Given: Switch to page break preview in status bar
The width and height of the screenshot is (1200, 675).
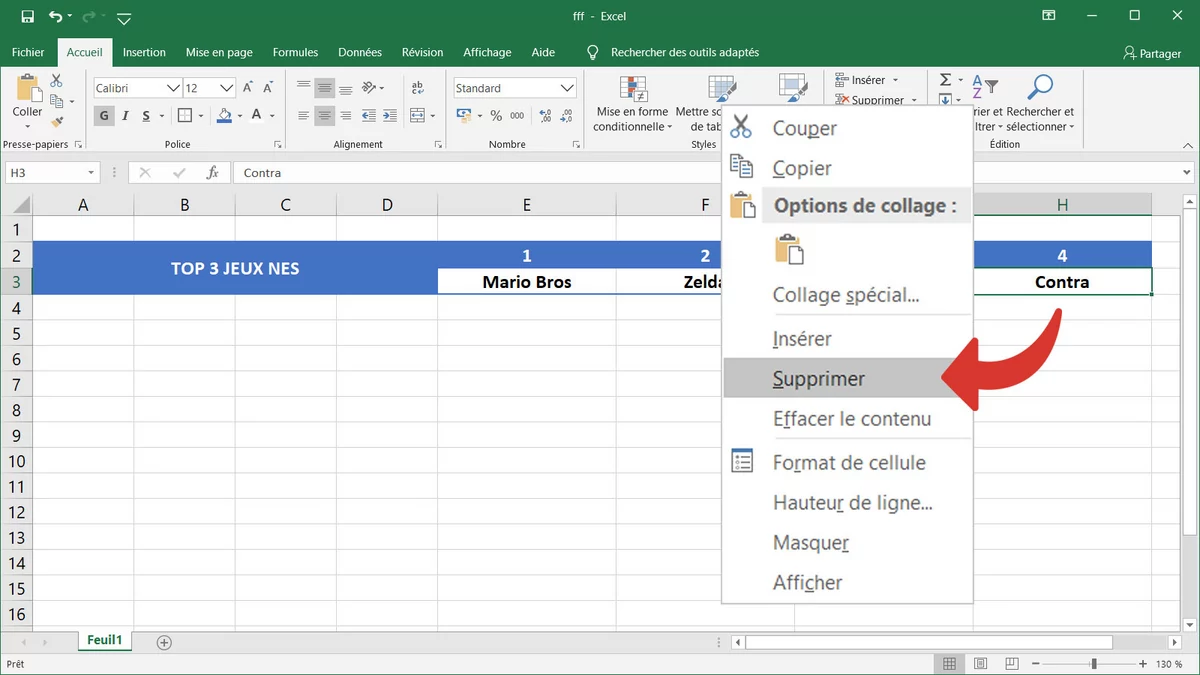Looking at the screenshot, I should pyautogui.click(x=1011, y=664).
